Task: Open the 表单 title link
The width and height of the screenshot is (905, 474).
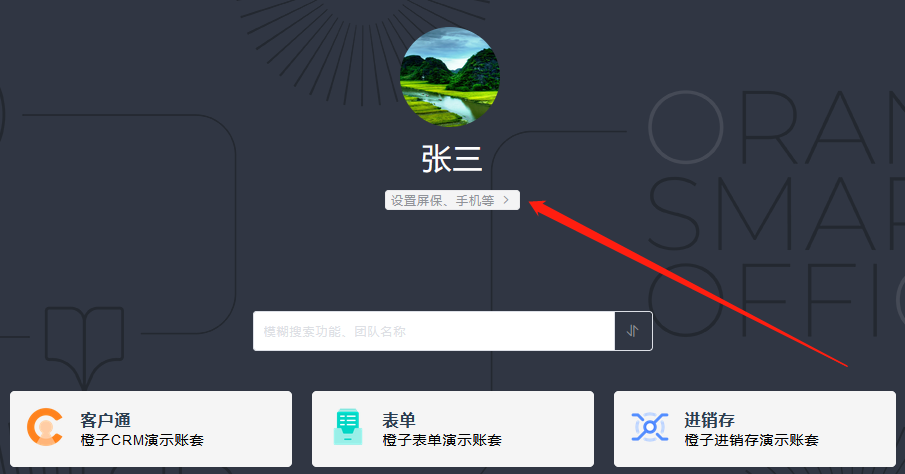Action: 399,420
